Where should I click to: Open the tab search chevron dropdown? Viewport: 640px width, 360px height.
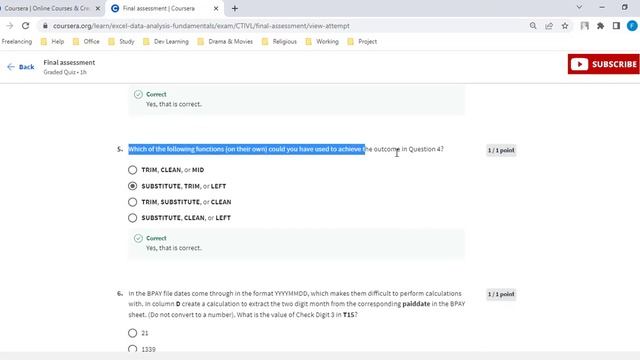[x=579, y=7]
